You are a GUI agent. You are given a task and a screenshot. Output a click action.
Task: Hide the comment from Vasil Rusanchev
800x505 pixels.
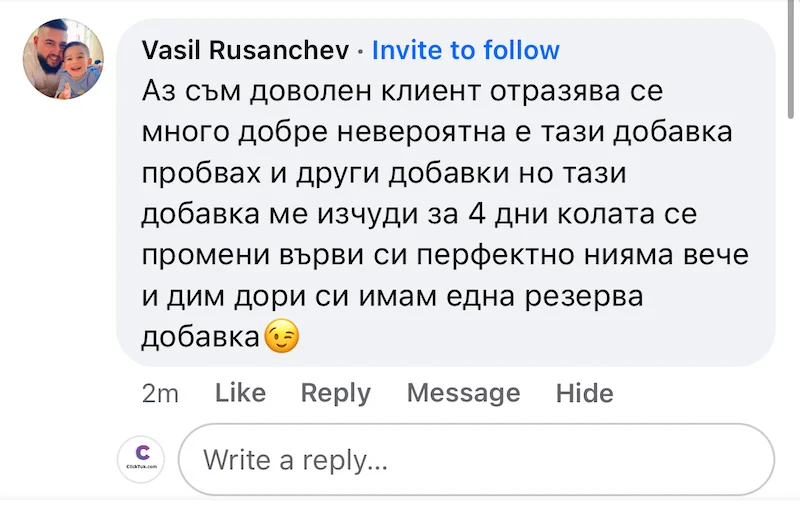(x=585, y=393)
